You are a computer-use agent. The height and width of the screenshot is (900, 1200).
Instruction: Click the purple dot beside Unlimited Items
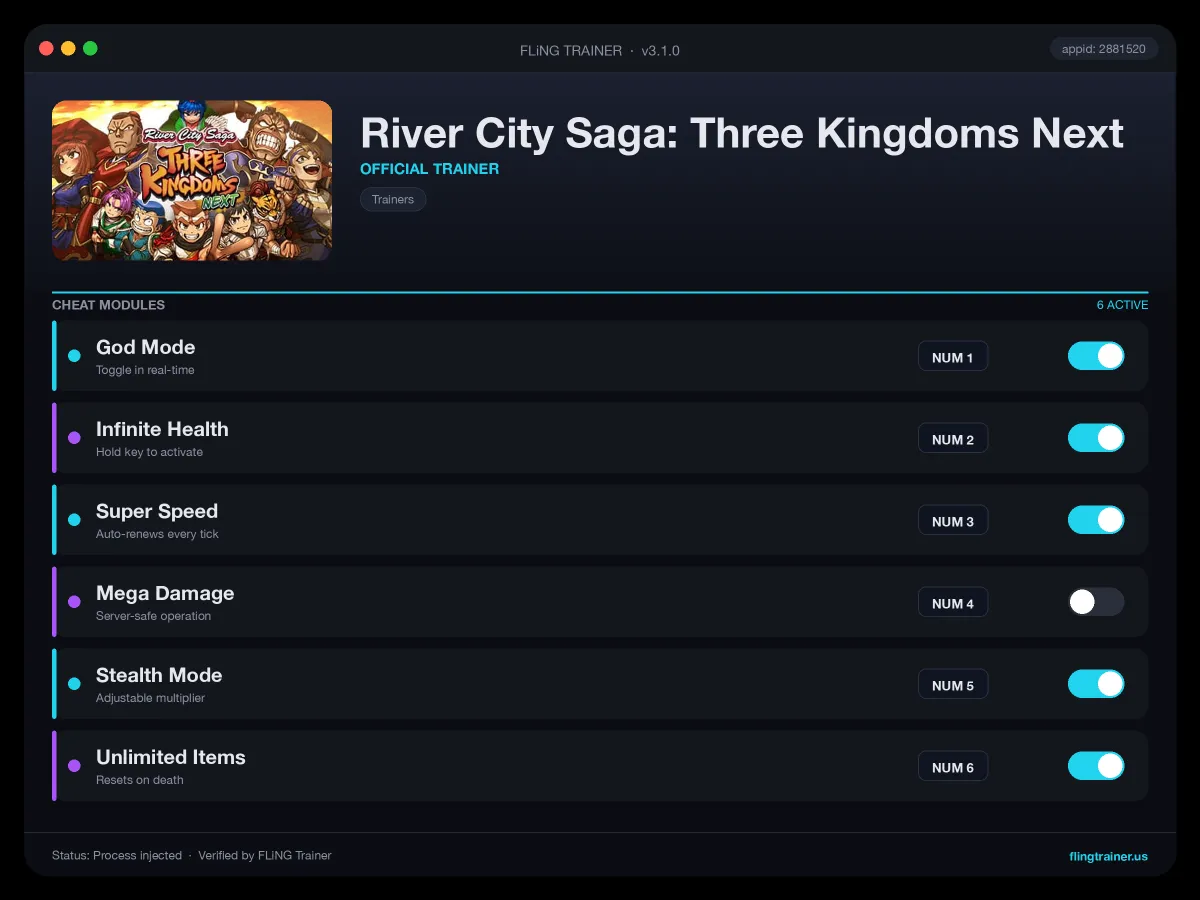(x=74, y=766)
